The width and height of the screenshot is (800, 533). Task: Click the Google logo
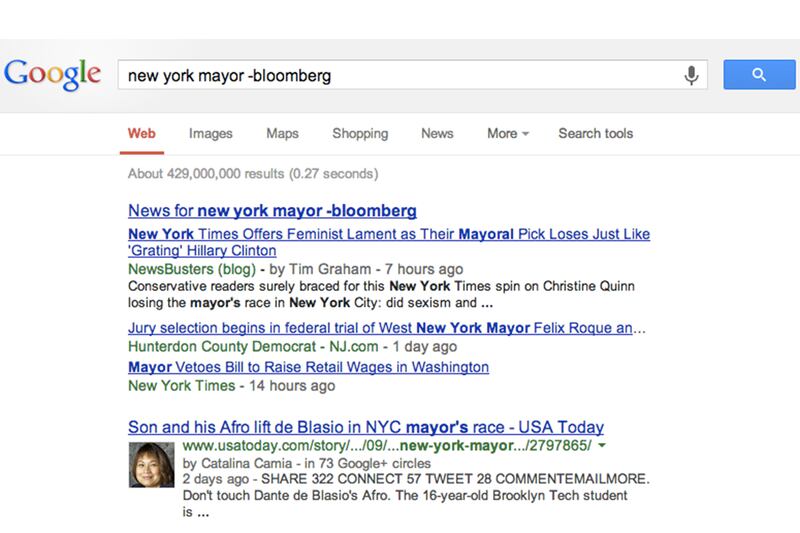[52, 75]
